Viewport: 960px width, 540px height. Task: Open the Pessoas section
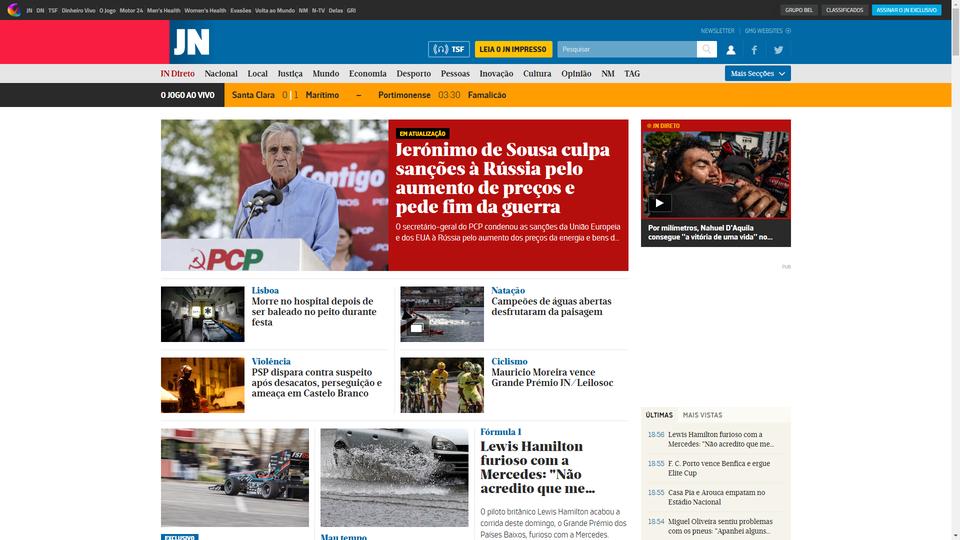click(x=455, y=73)
